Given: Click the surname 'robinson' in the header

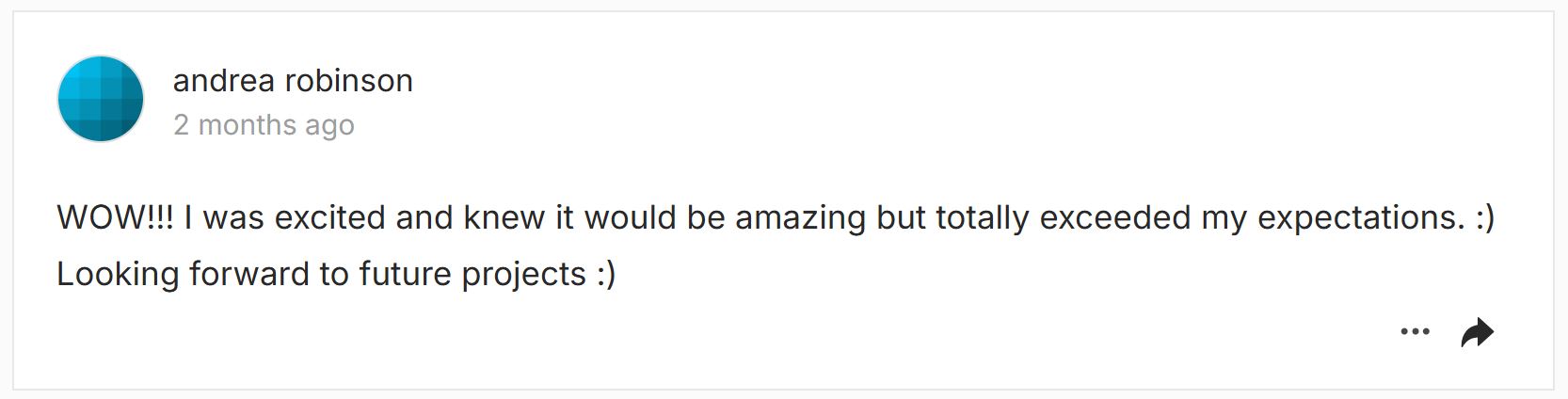Looking at the screenshot, I should (x=349, y=81).
